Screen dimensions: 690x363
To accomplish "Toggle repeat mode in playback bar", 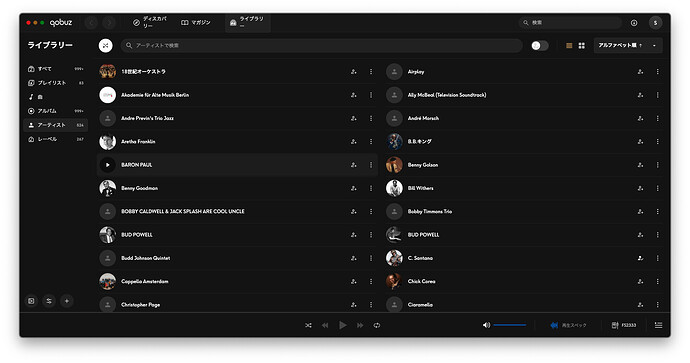I will pos(377,325).
